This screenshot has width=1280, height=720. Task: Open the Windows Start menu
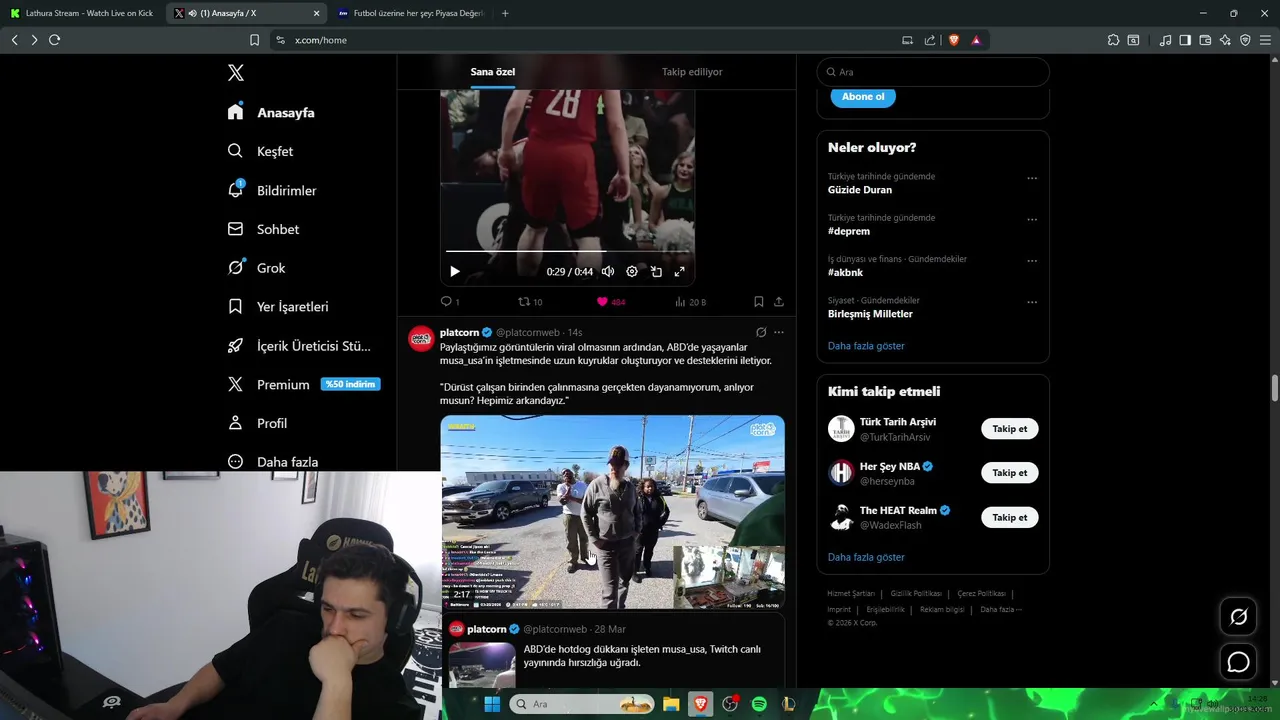pyautogui.click(x=492, y=704)
